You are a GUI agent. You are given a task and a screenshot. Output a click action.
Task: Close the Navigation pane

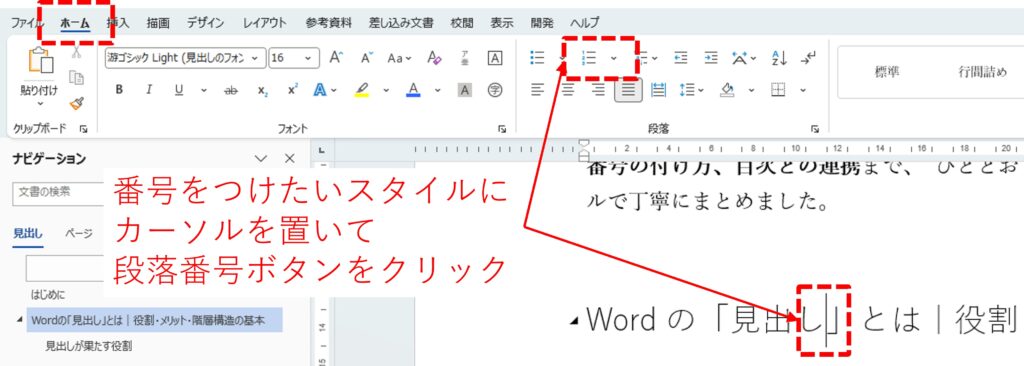coord(290,158)
